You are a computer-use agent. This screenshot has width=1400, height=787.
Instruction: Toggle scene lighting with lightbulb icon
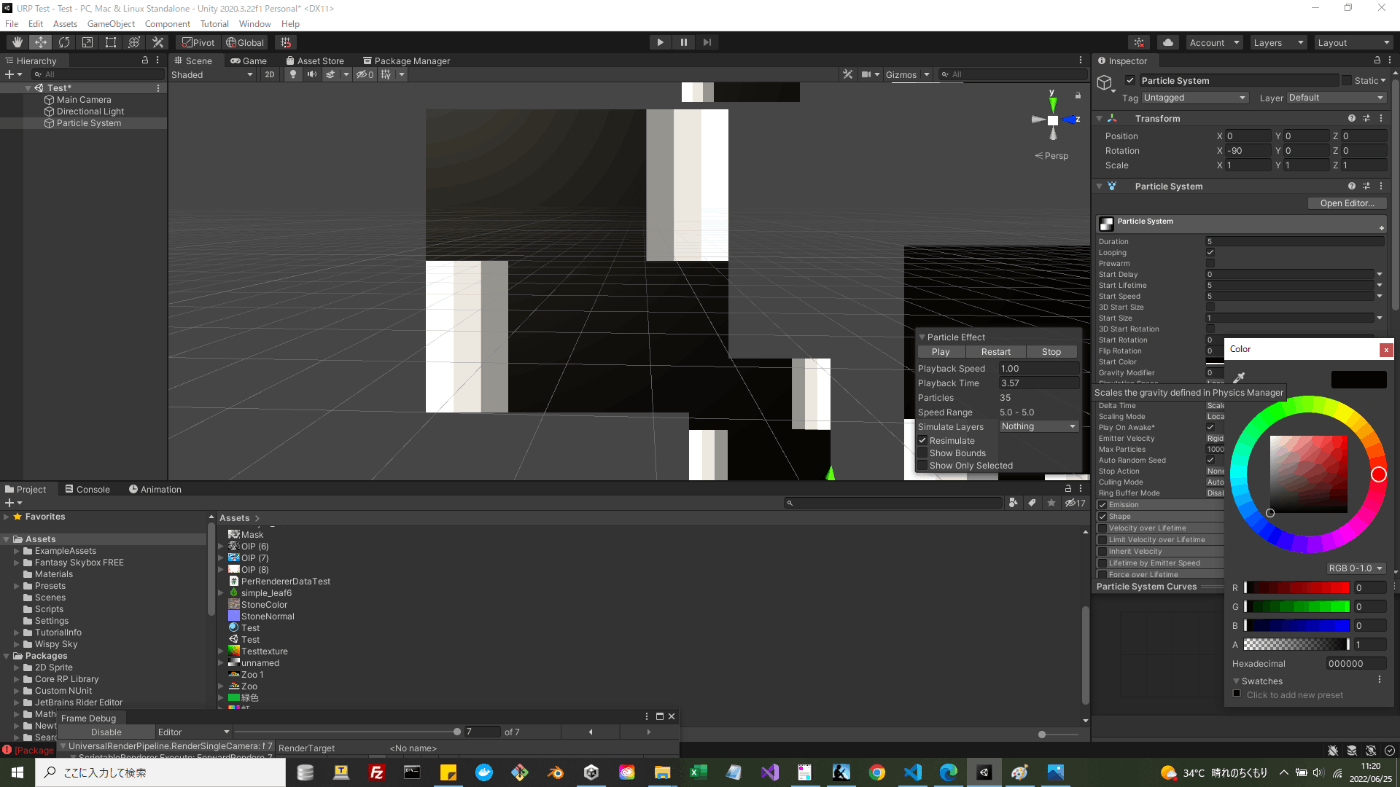[293, 74]
